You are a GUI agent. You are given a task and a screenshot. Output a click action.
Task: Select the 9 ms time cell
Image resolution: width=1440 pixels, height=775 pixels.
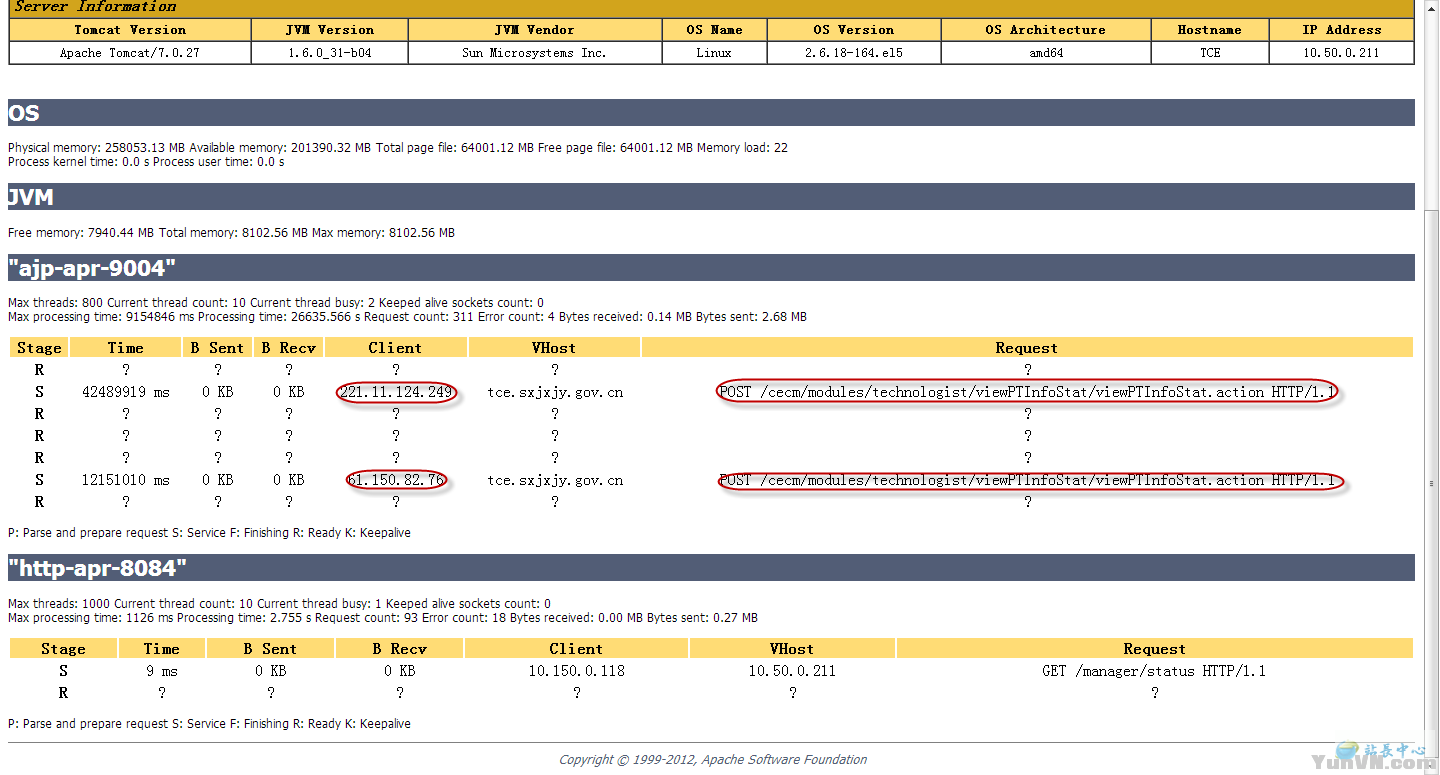point(162,671)
